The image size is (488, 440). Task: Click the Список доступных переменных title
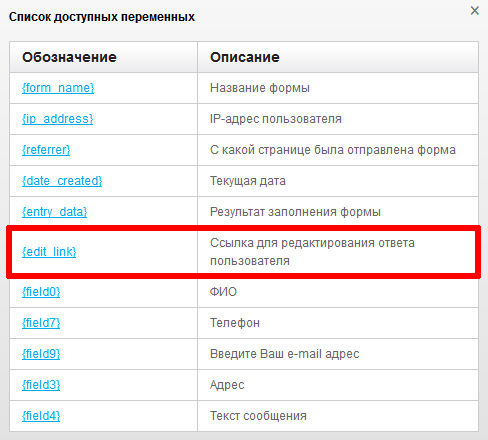[102, 17]
